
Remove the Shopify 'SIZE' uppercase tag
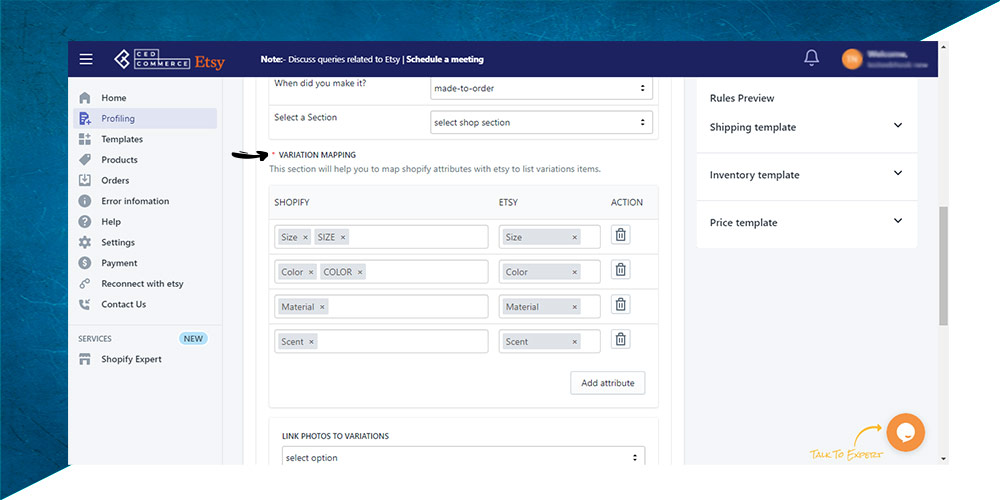click(x=343, y=237)
